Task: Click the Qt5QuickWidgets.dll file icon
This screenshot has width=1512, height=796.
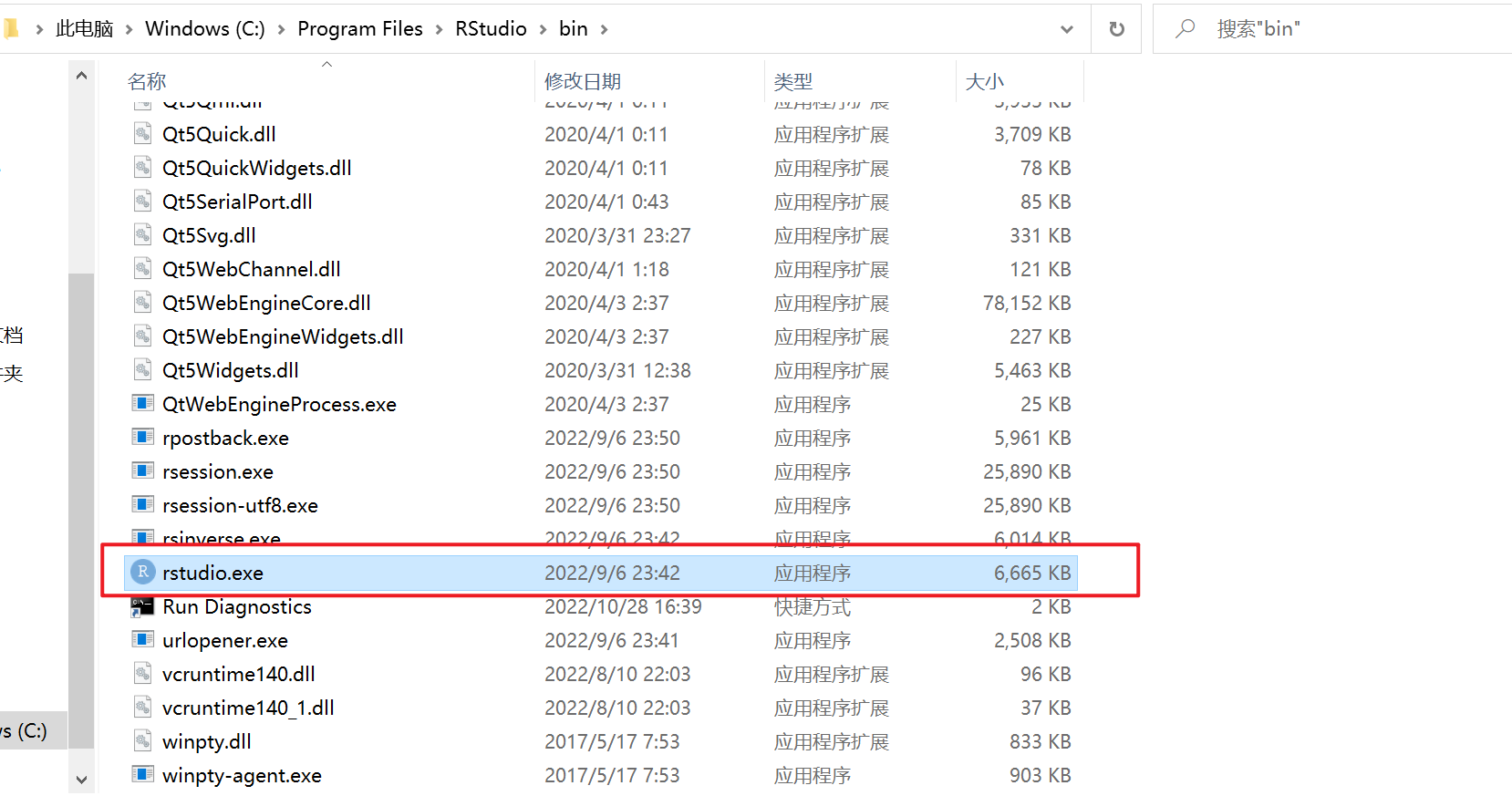Action: (x=143, y=168)
